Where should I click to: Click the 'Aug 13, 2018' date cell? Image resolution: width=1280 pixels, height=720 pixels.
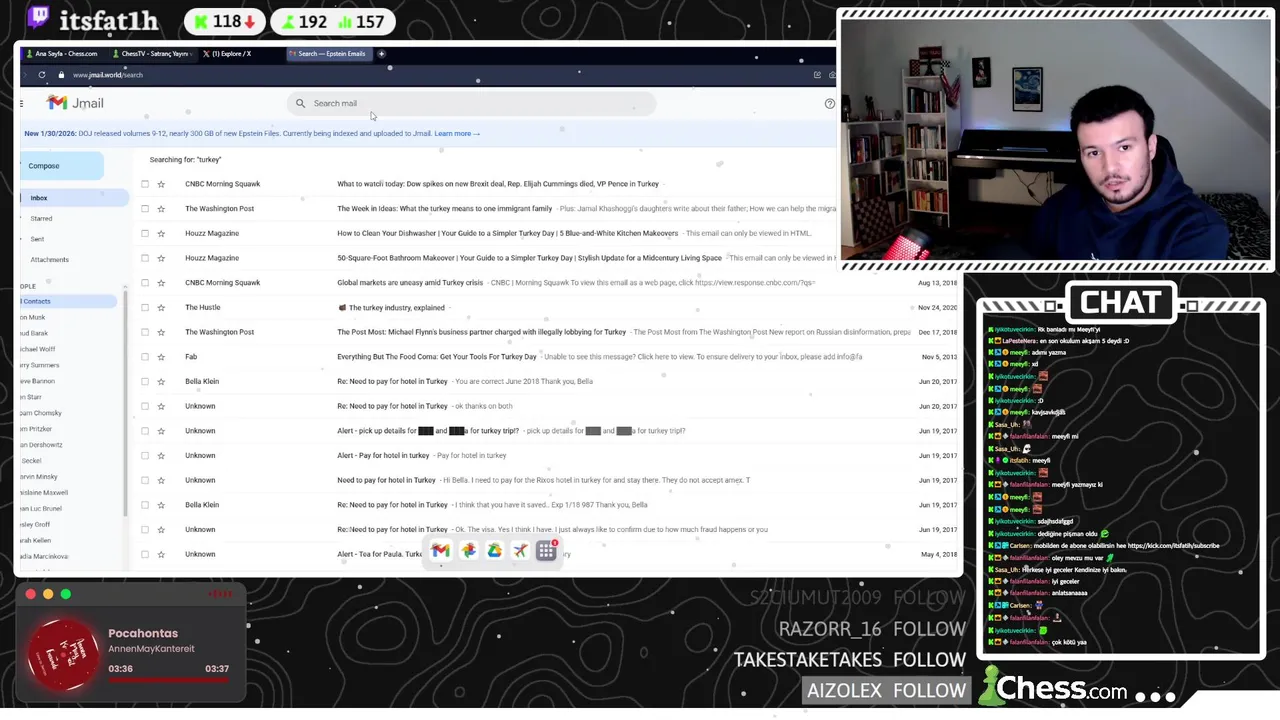[x=937, y=282]
